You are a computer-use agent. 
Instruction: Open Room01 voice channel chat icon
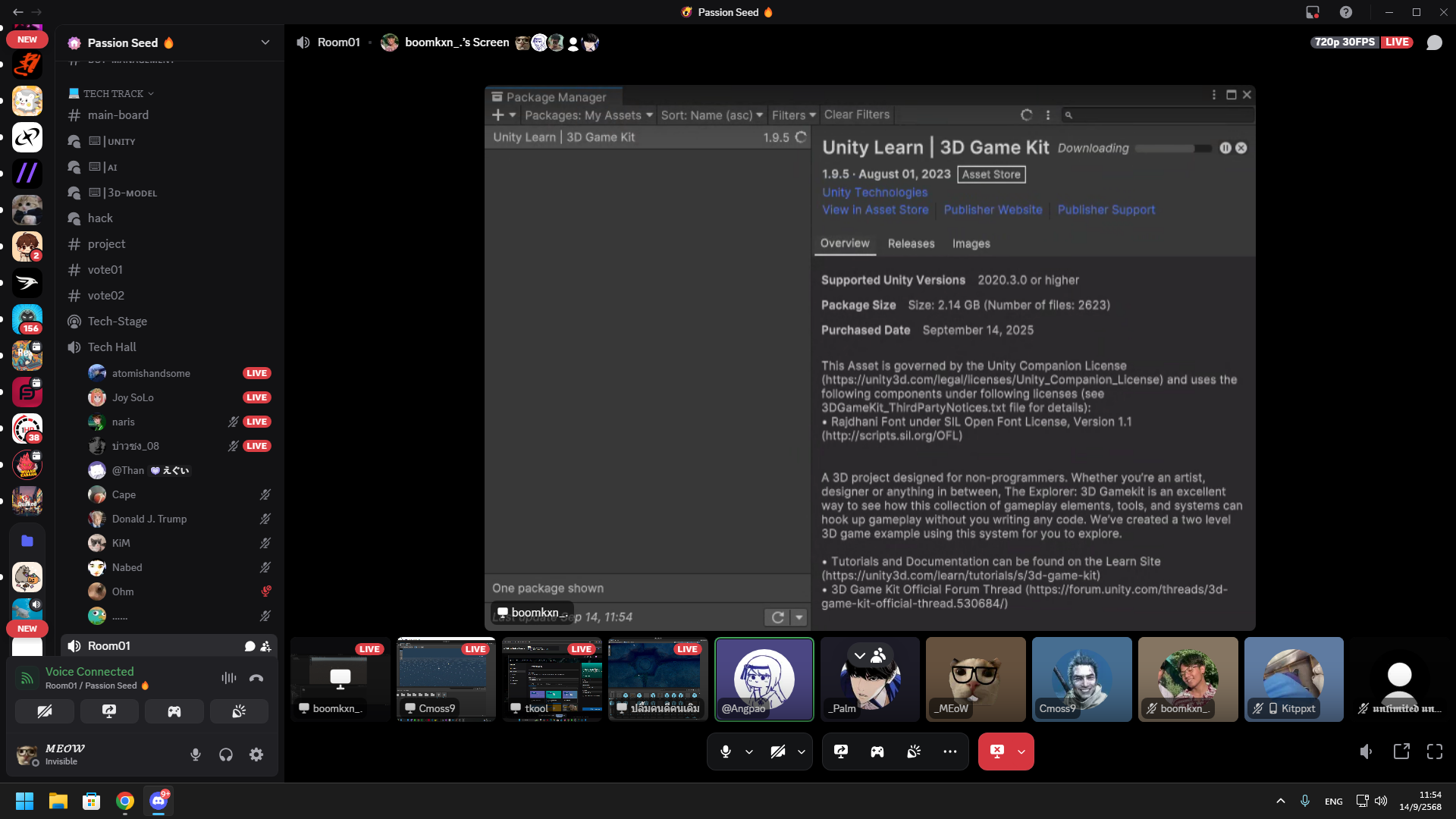[249, 646]
